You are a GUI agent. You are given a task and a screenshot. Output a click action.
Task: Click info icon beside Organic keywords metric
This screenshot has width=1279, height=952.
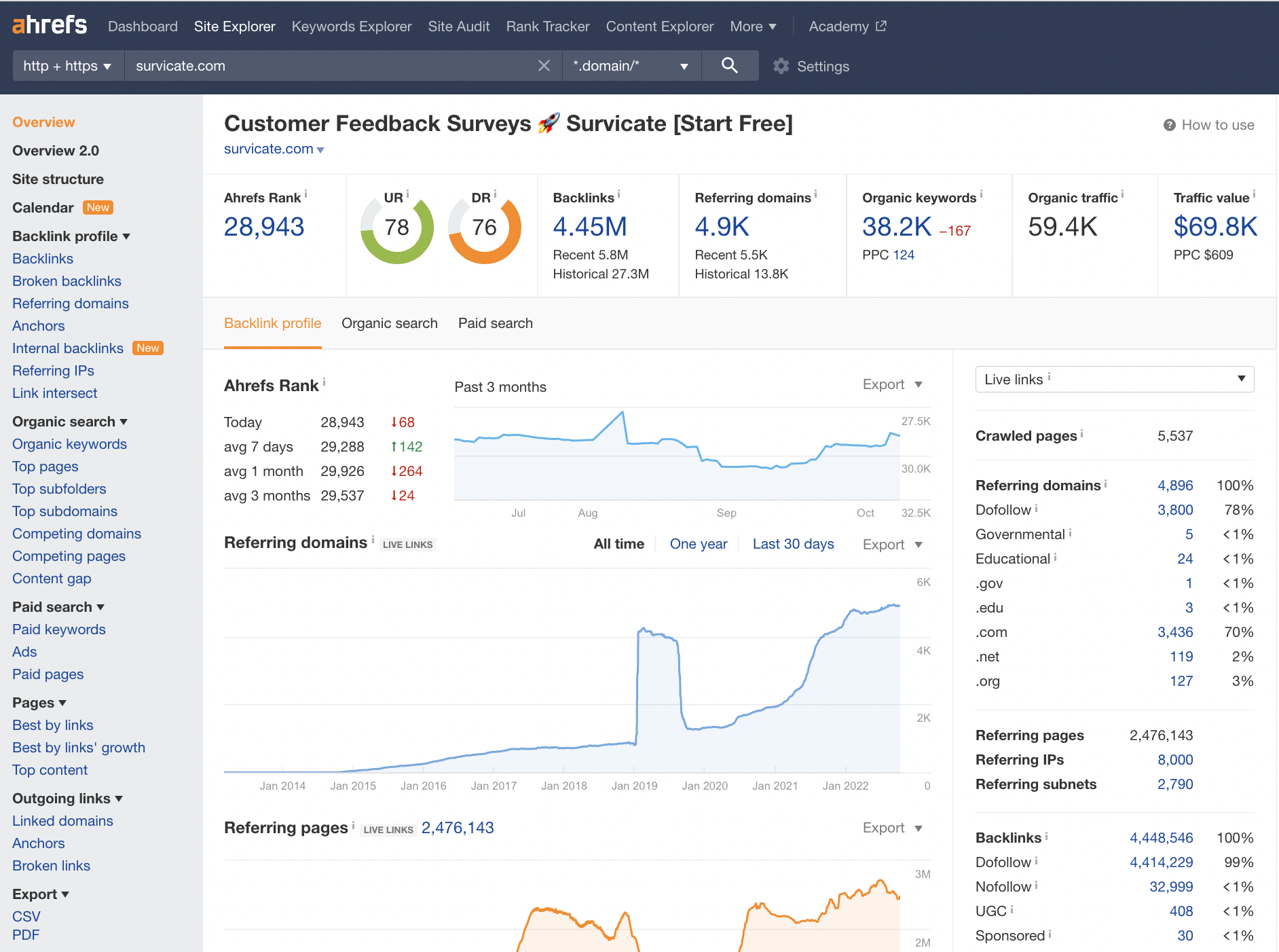point(981,194)
